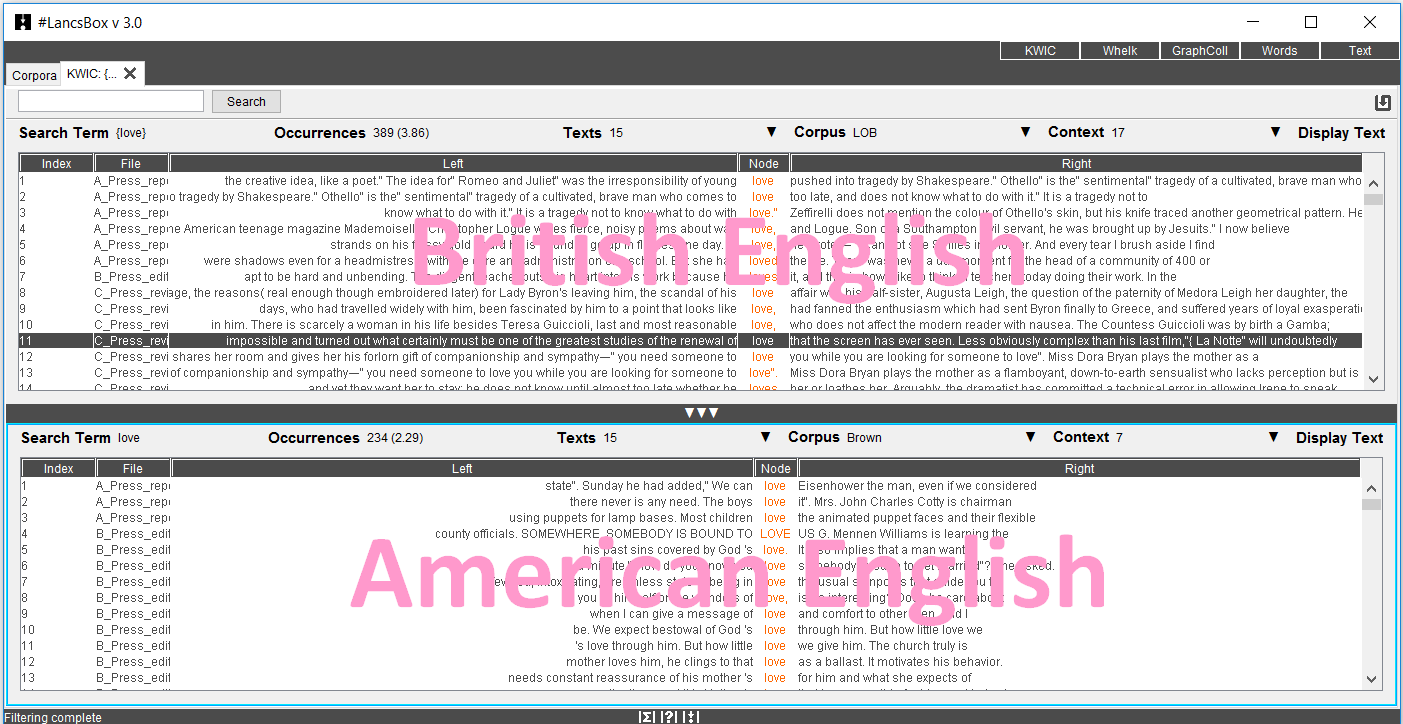Open the Whelk tool
1403x724 pixels.
click(1120, 51)
